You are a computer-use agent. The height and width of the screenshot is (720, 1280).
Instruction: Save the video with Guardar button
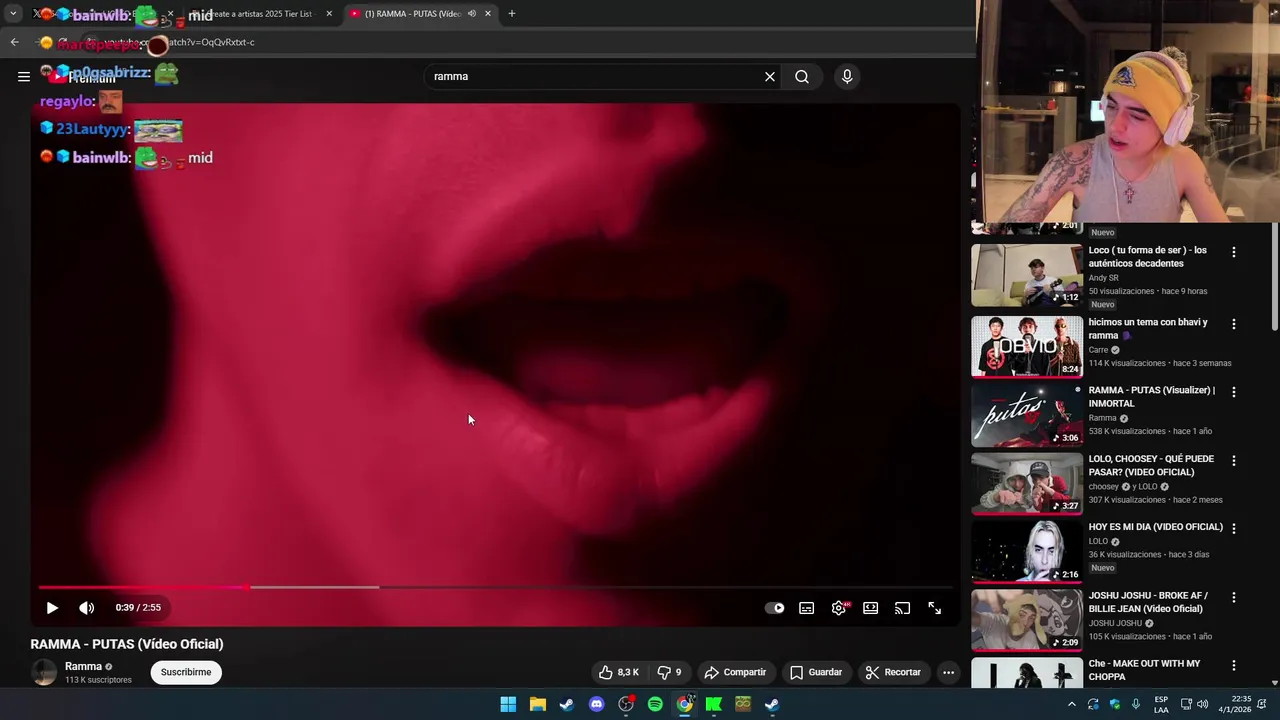[x=815, y=672]
